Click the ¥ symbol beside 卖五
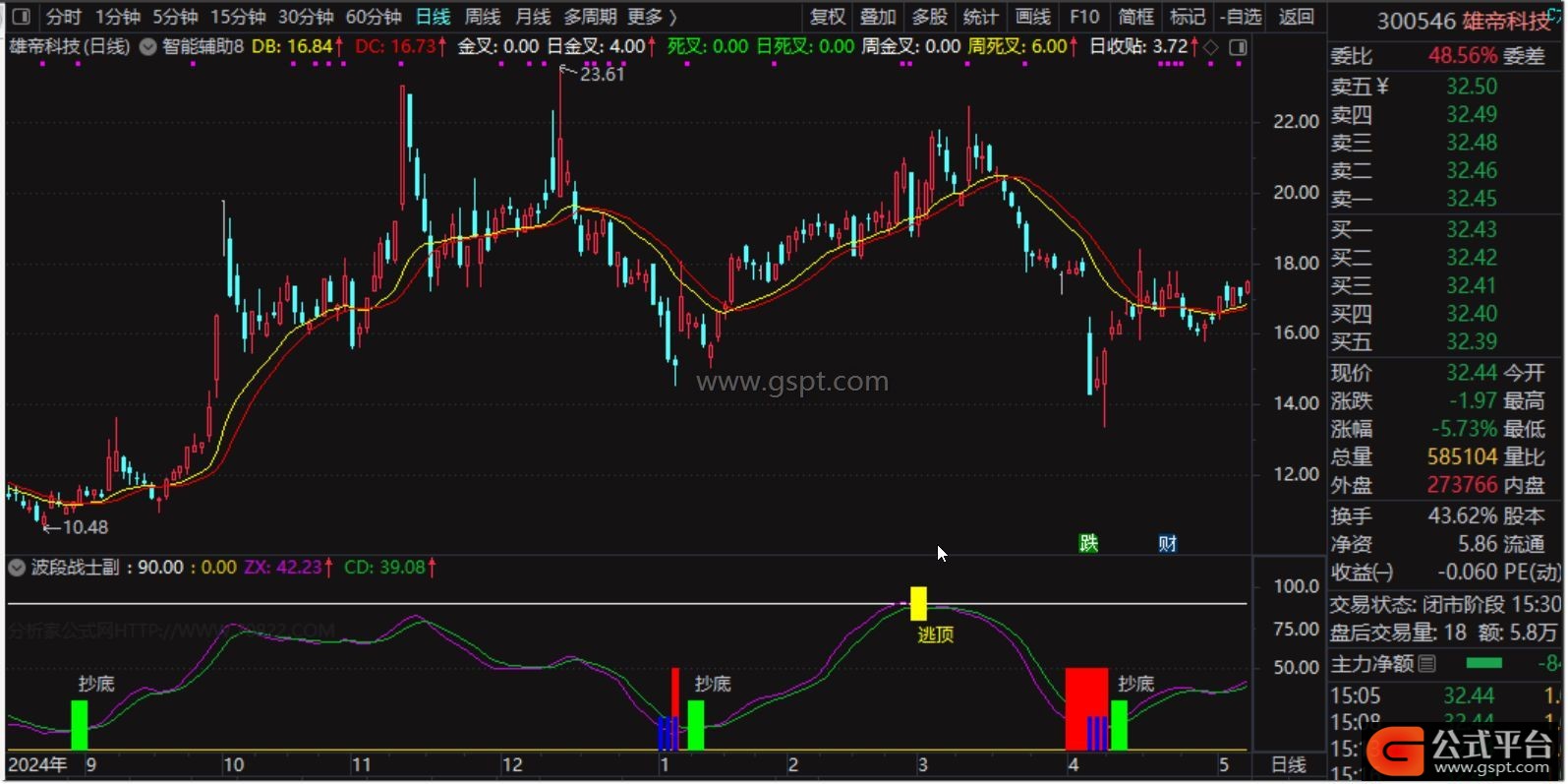 (1382, 87)
